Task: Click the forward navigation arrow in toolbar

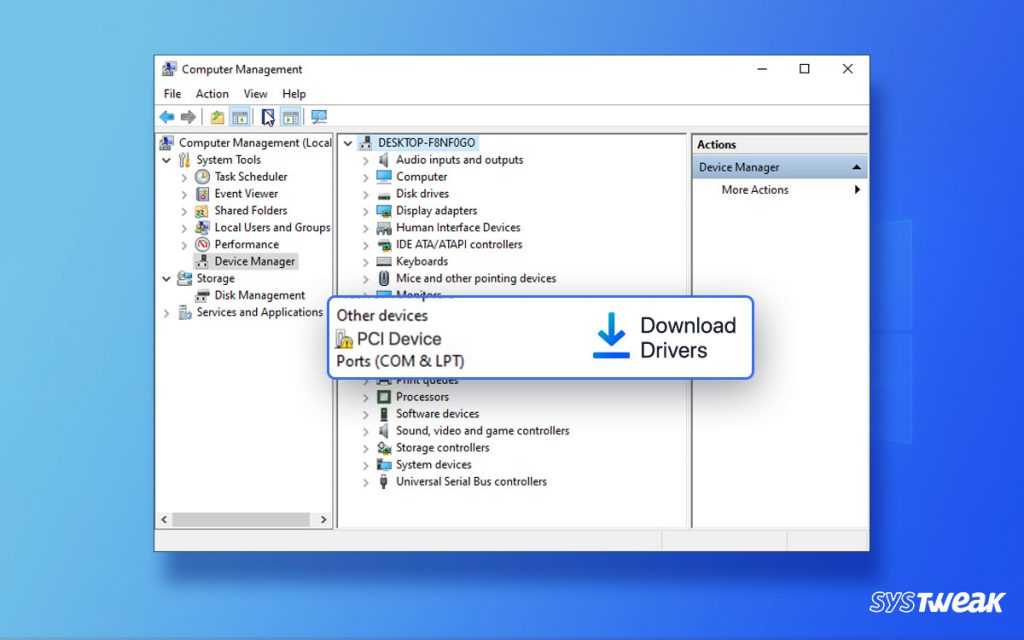Action: click(189, 117)
